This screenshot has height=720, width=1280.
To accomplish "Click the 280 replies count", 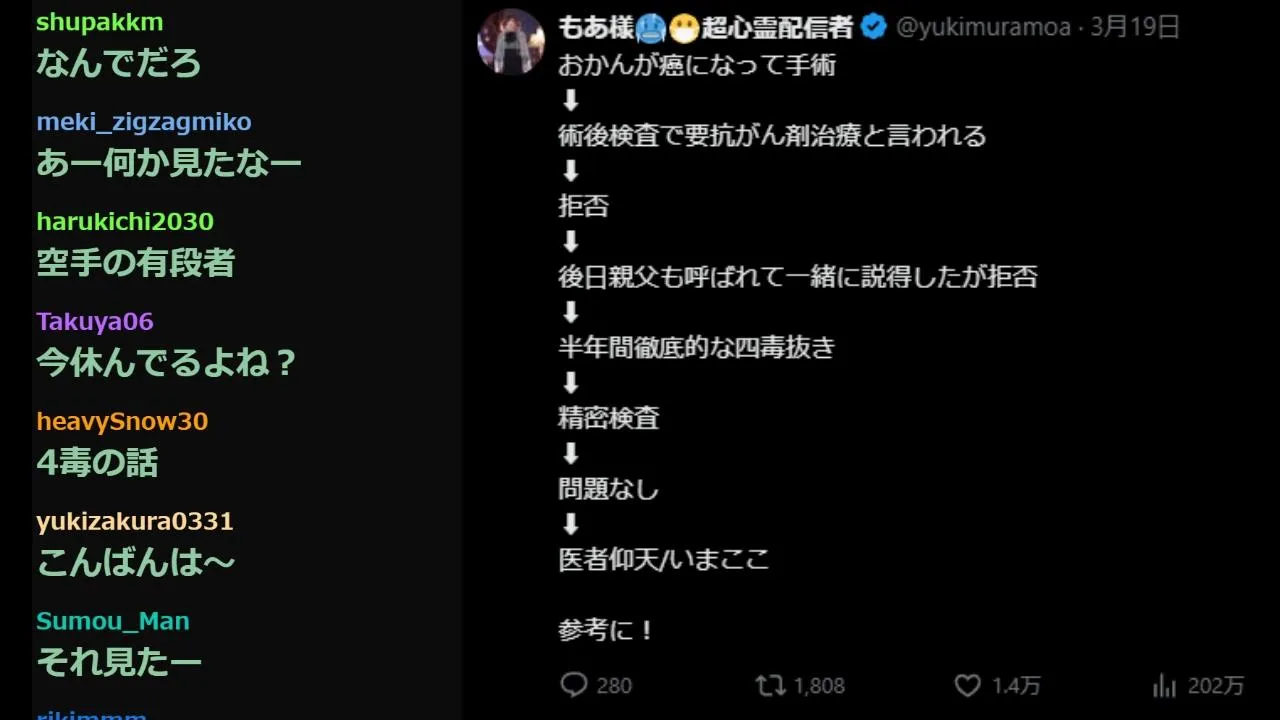I will point(614,685).
